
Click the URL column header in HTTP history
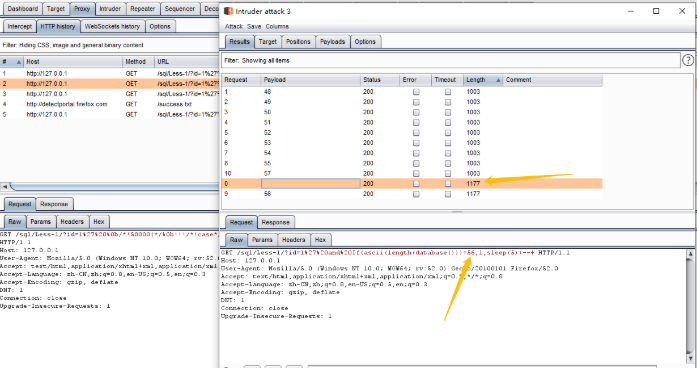(187, 62)
